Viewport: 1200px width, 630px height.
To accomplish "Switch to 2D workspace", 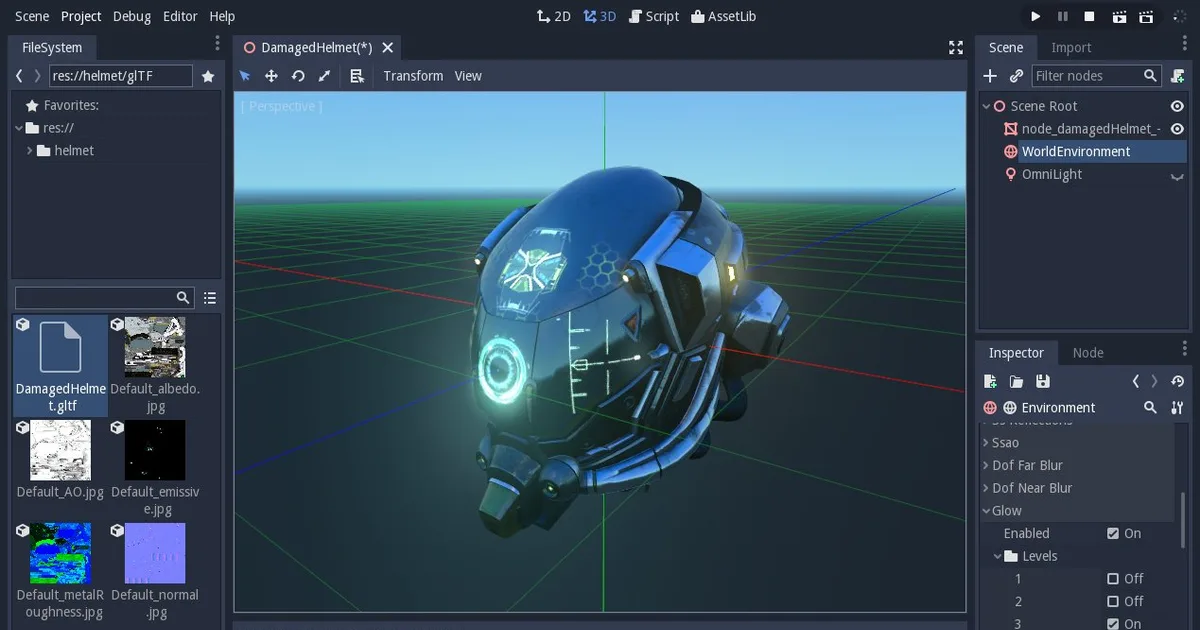I will 554,16.
